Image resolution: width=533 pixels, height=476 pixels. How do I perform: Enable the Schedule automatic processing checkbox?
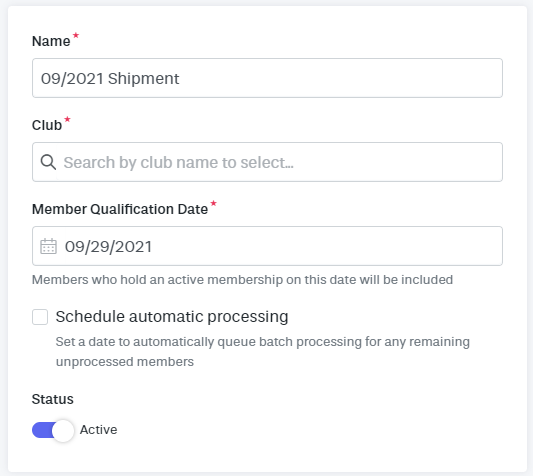pyautogui.click(x=40, y=317)
